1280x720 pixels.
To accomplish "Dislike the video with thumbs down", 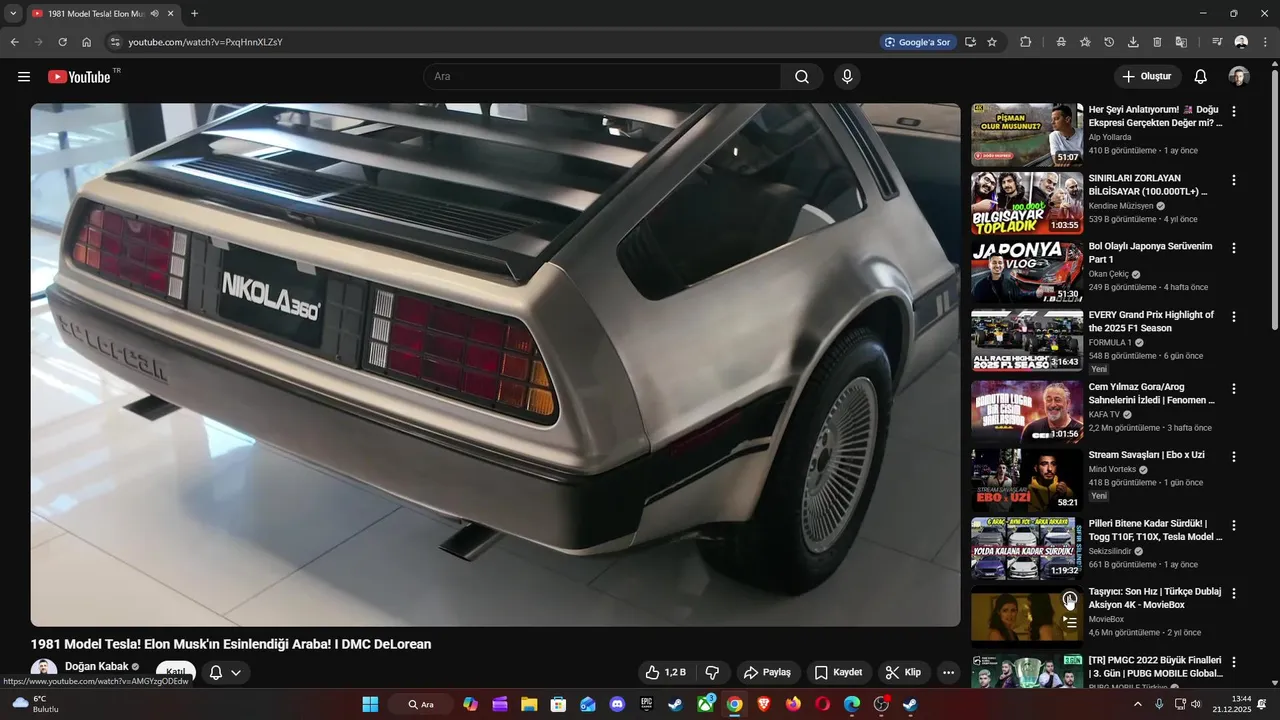I will [713, 672].
